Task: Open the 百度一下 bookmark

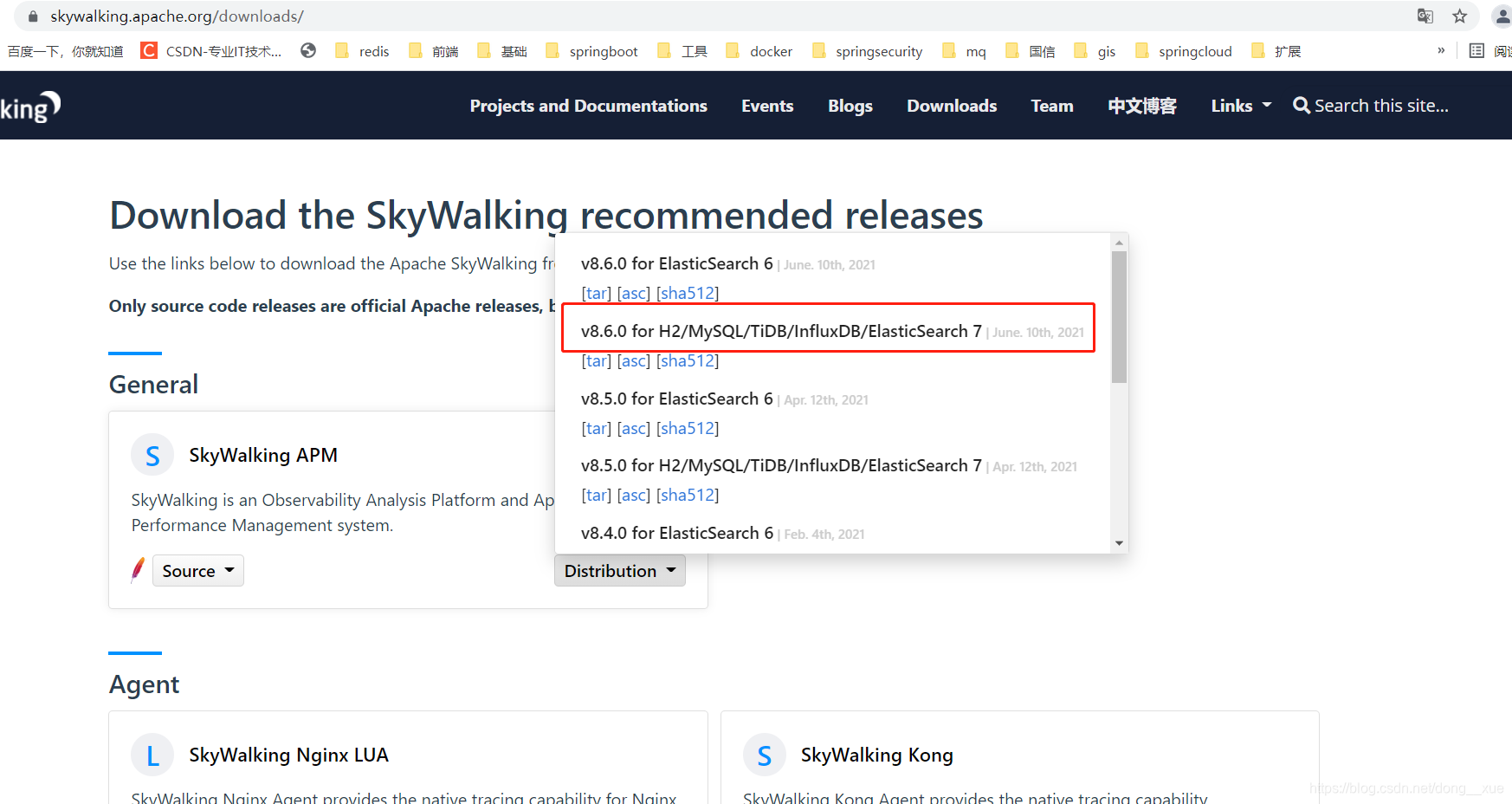Action: click(65, 51)
